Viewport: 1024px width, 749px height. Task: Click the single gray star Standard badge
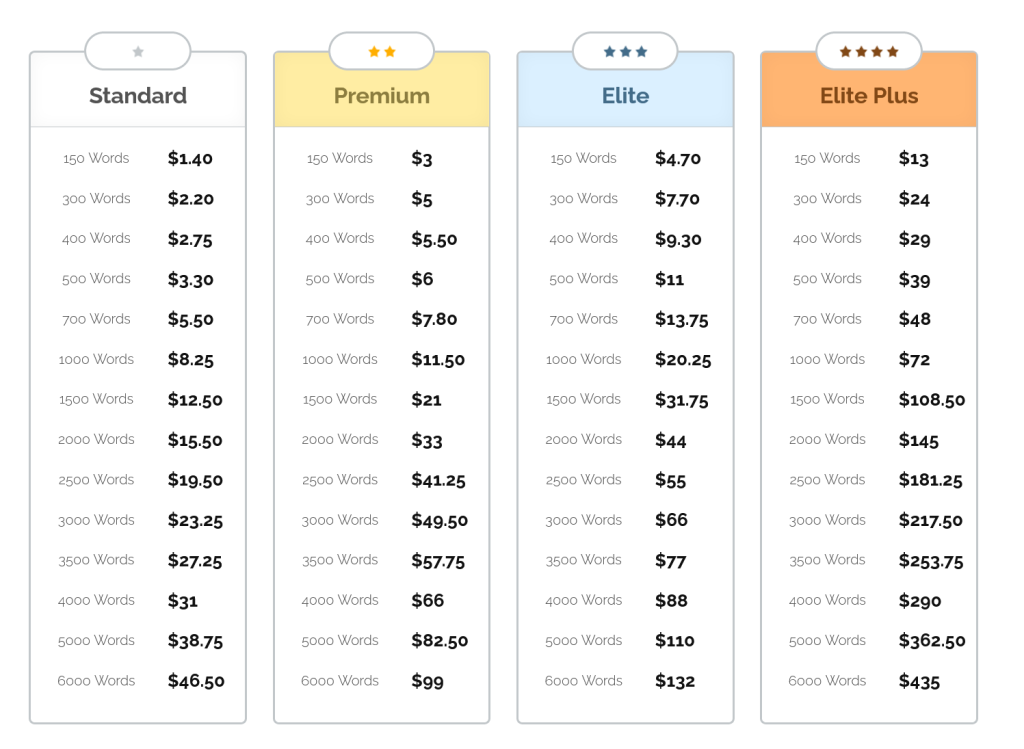(x=138, y=51)
